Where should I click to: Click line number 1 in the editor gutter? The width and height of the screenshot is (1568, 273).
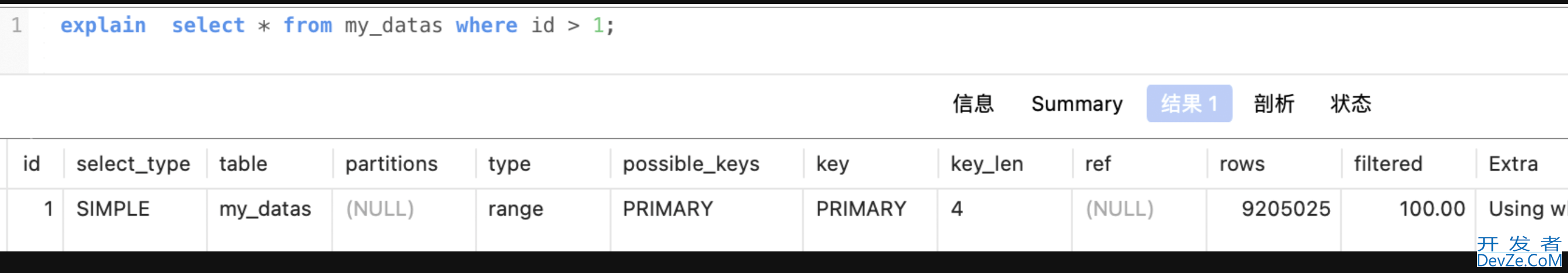[16, 26]
